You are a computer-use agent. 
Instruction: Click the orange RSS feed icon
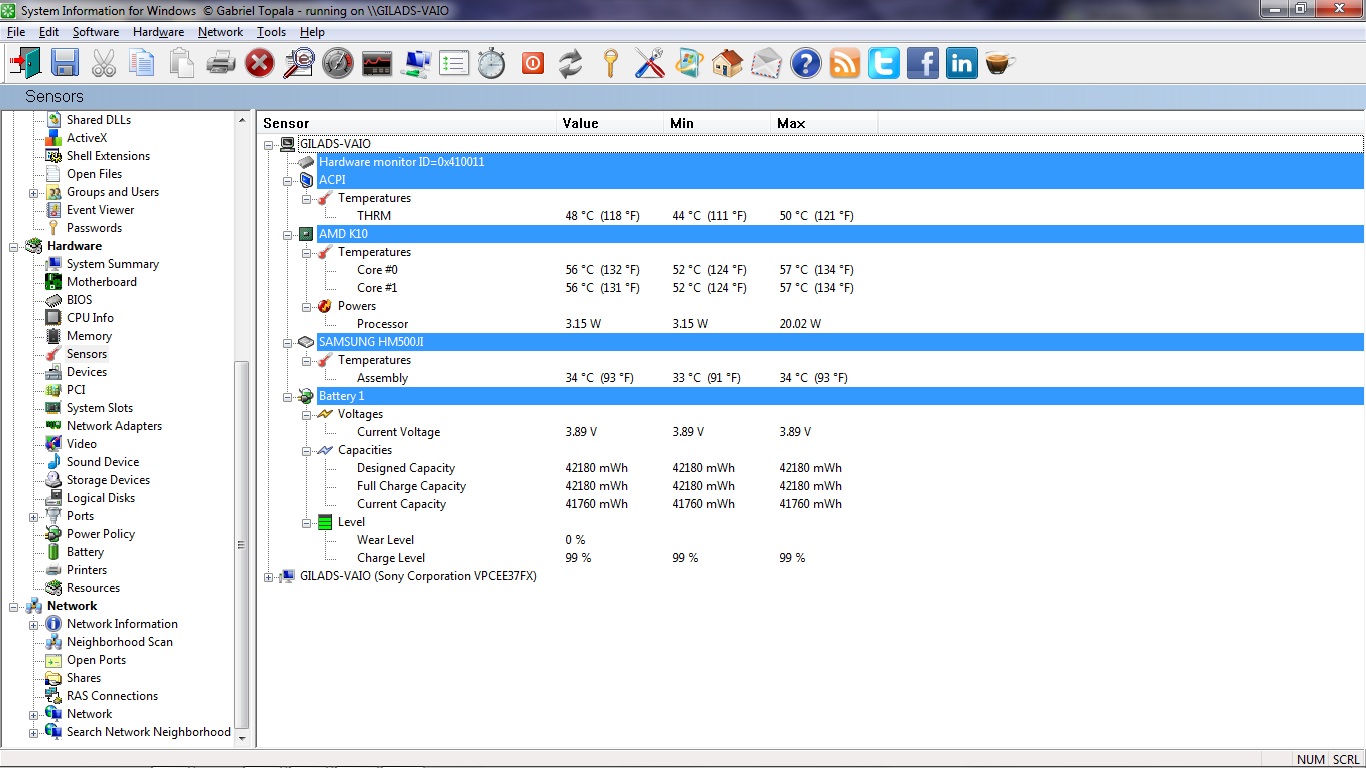click(845, 64)
